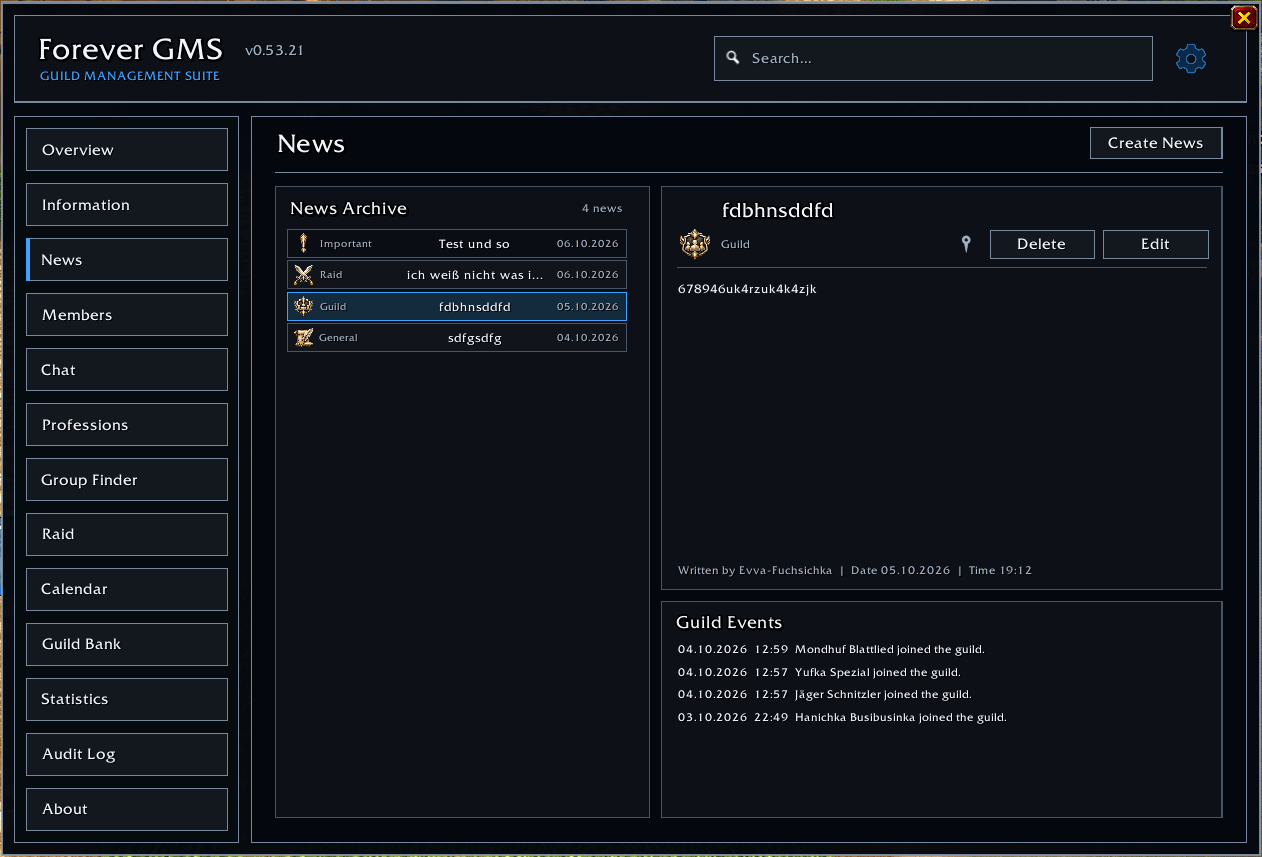The image size is (1262, 857).
Task: Click the Guild crest icon in archive list
Action: (304, 306)
